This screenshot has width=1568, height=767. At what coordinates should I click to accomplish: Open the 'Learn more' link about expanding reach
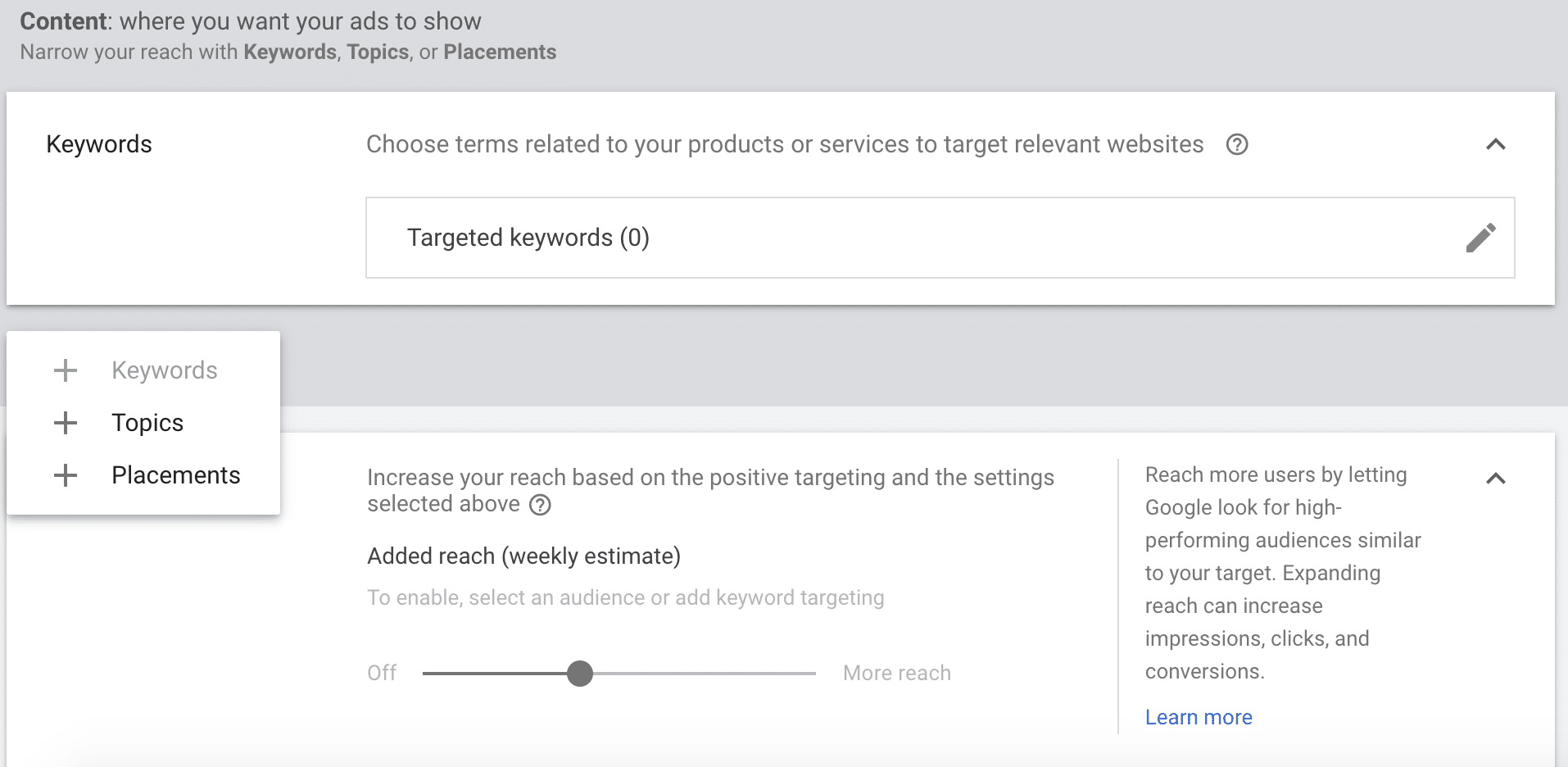pos(1198,716)
